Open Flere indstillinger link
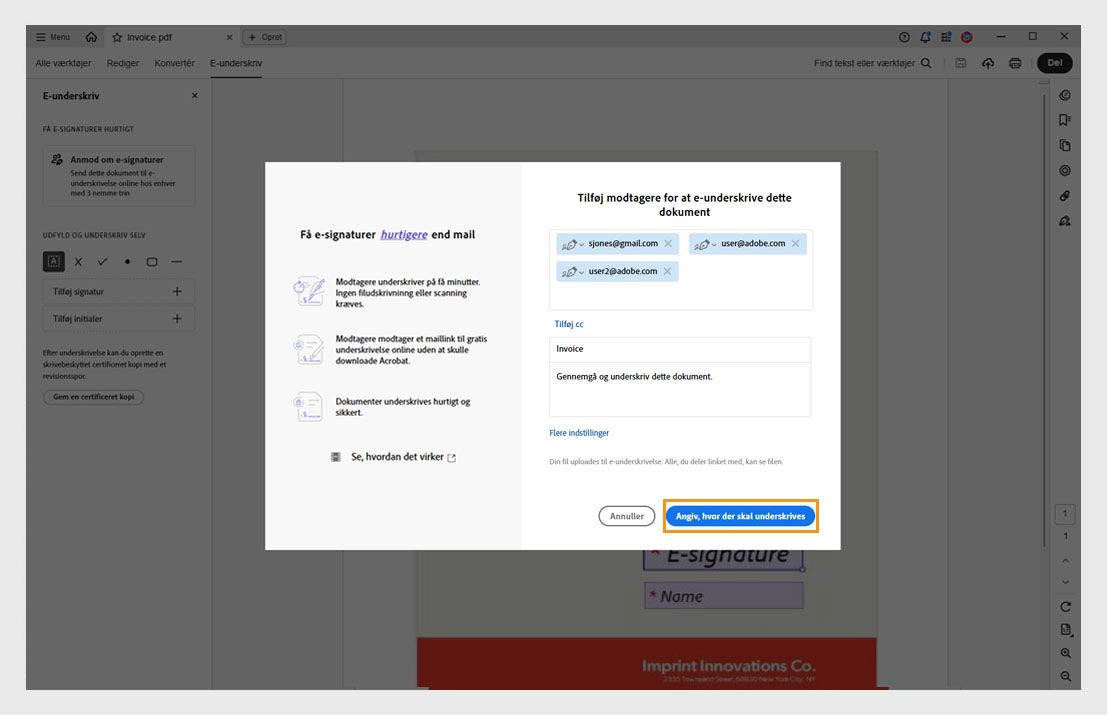 coord(578,432)
